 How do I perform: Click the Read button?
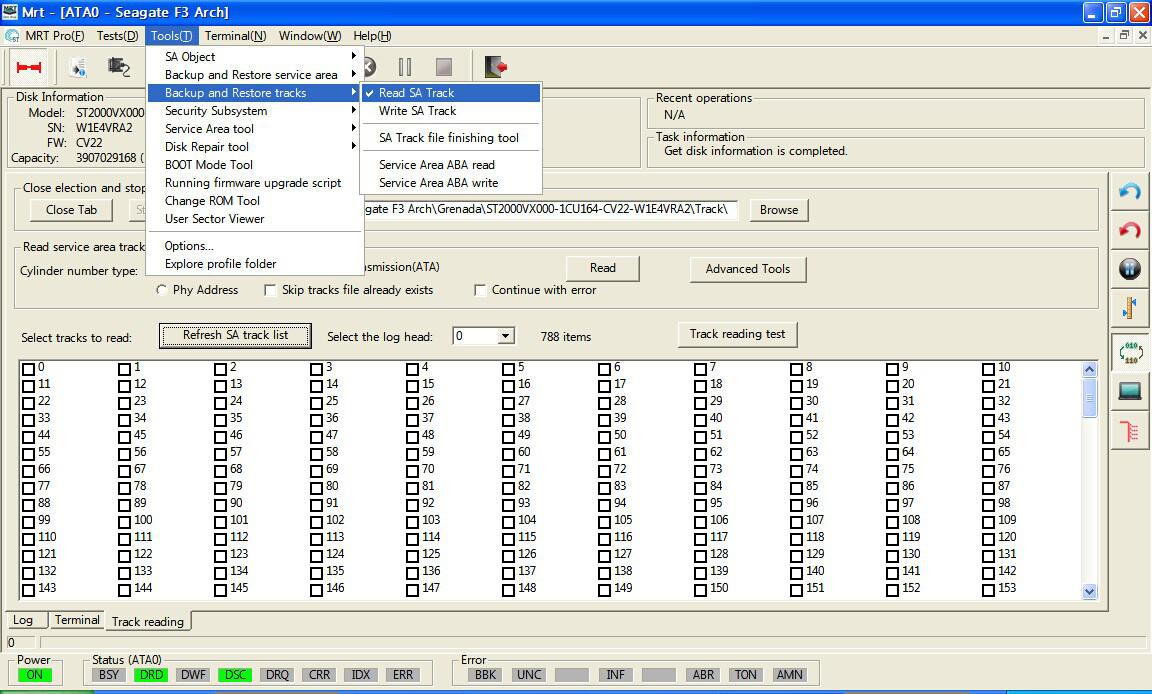(x=602, y=268)
